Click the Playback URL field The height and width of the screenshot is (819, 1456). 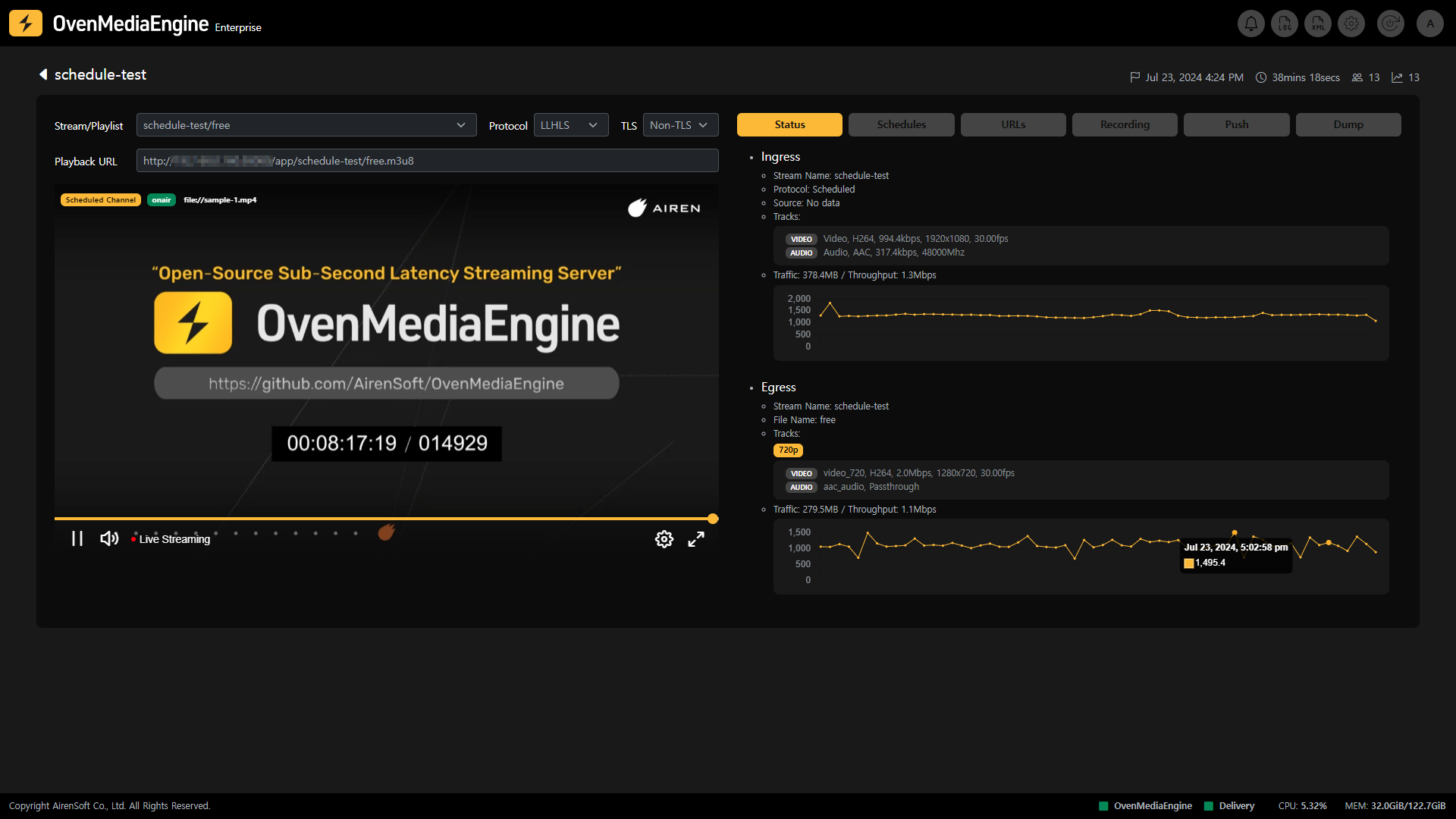point(427,161)
